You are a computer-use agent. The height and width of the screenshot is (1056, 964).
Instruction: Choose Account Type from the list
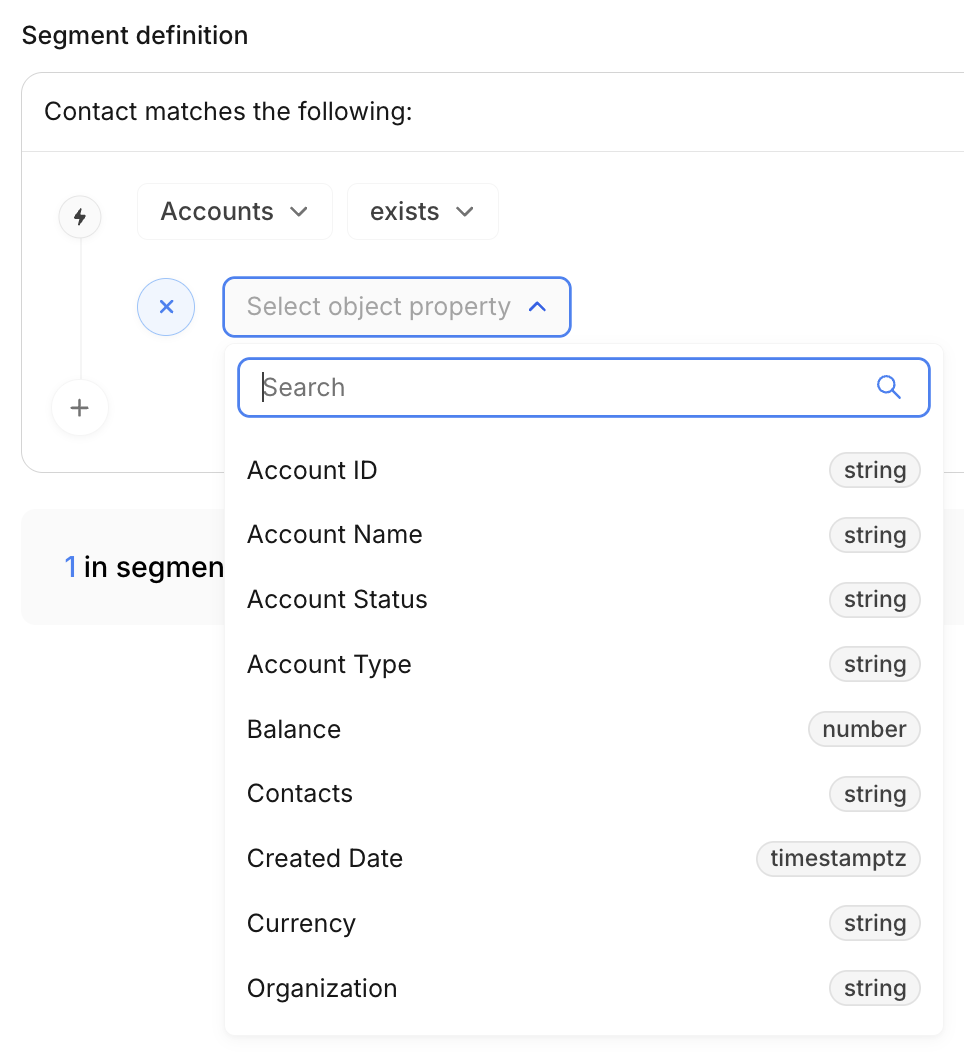329,665
